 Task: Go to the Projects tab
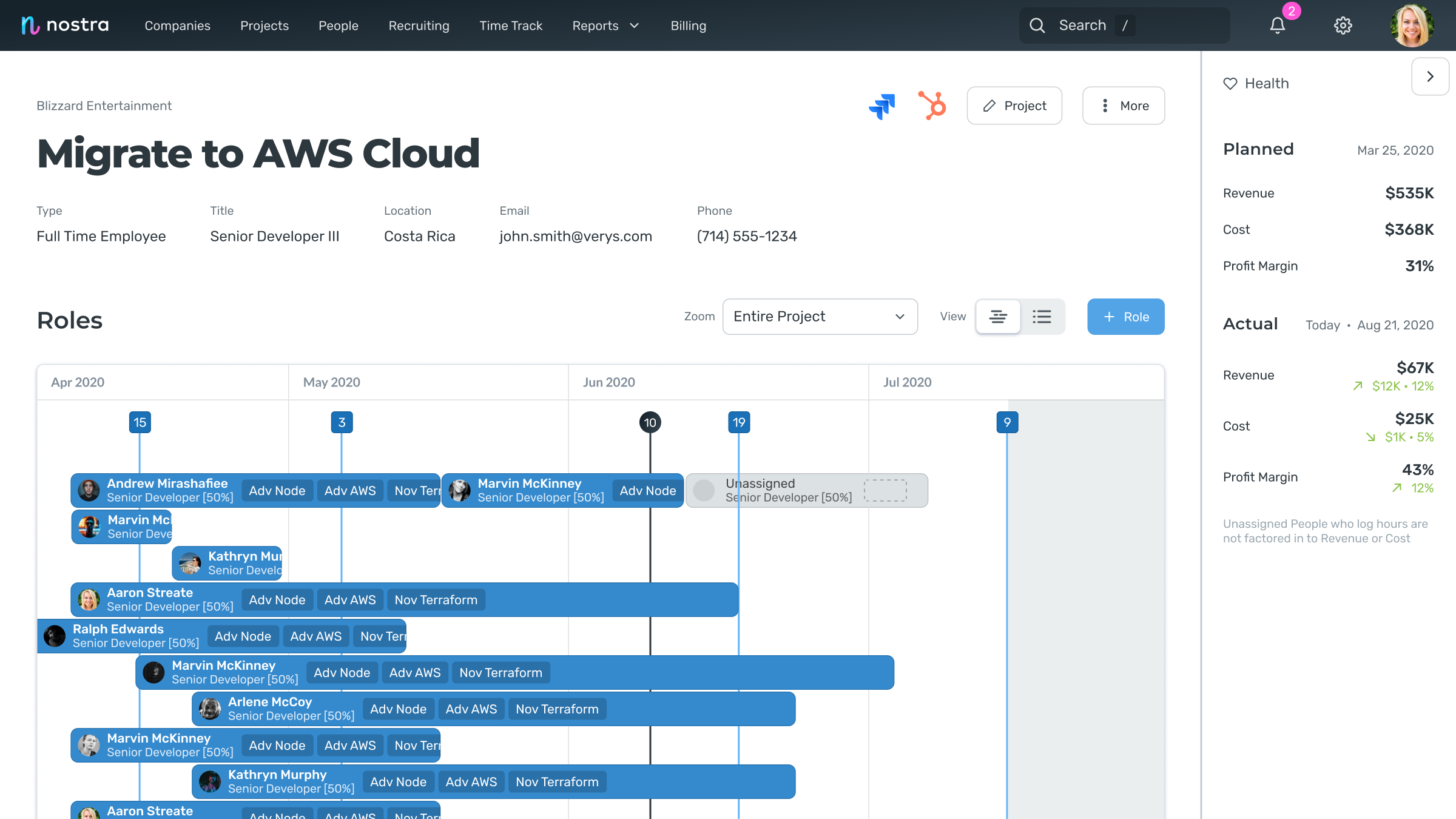[x=265, y=25]
